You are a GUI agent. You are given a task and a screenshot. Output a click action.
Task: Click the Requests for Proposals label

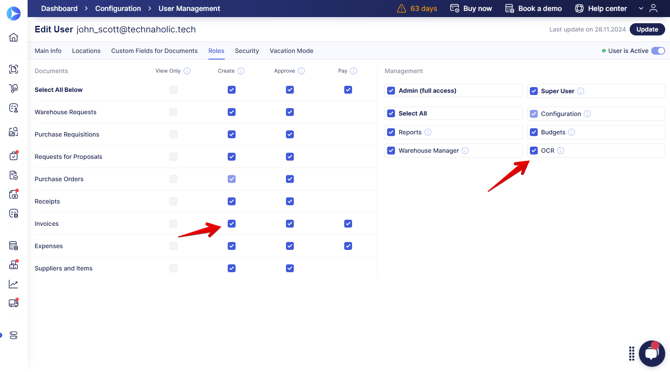68,157
